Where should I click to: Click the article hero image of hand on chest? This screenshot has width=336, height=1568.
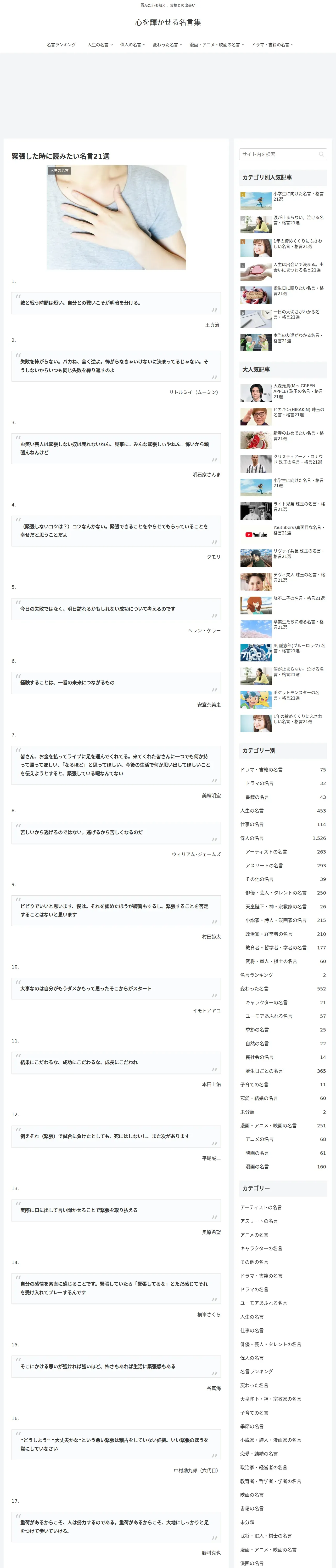pyautogui.click(x=116, y=217)
